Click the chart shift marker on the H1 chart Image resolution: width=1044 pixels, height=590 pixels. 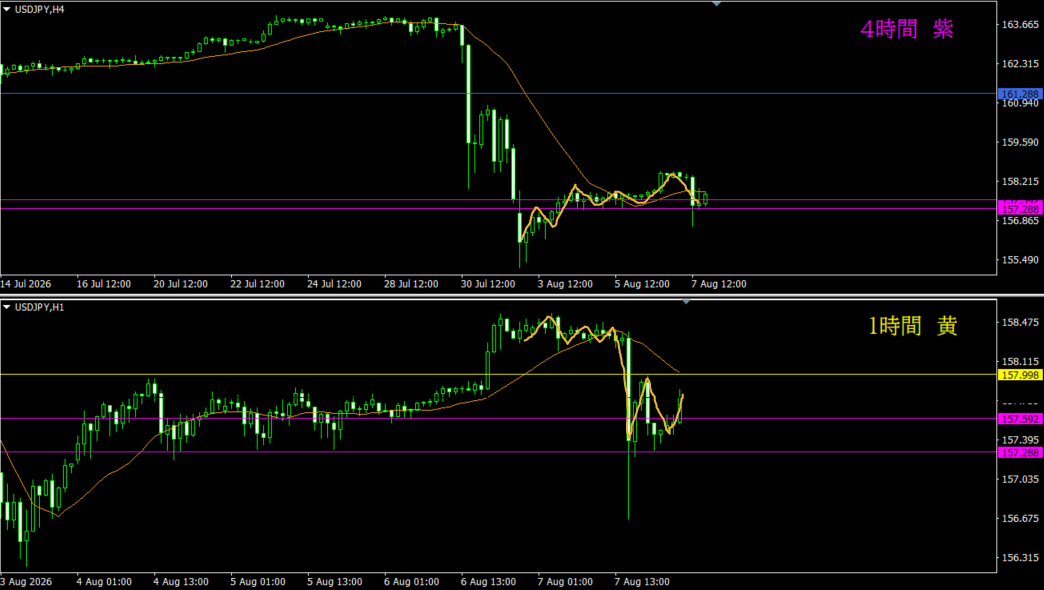(686, 302)
